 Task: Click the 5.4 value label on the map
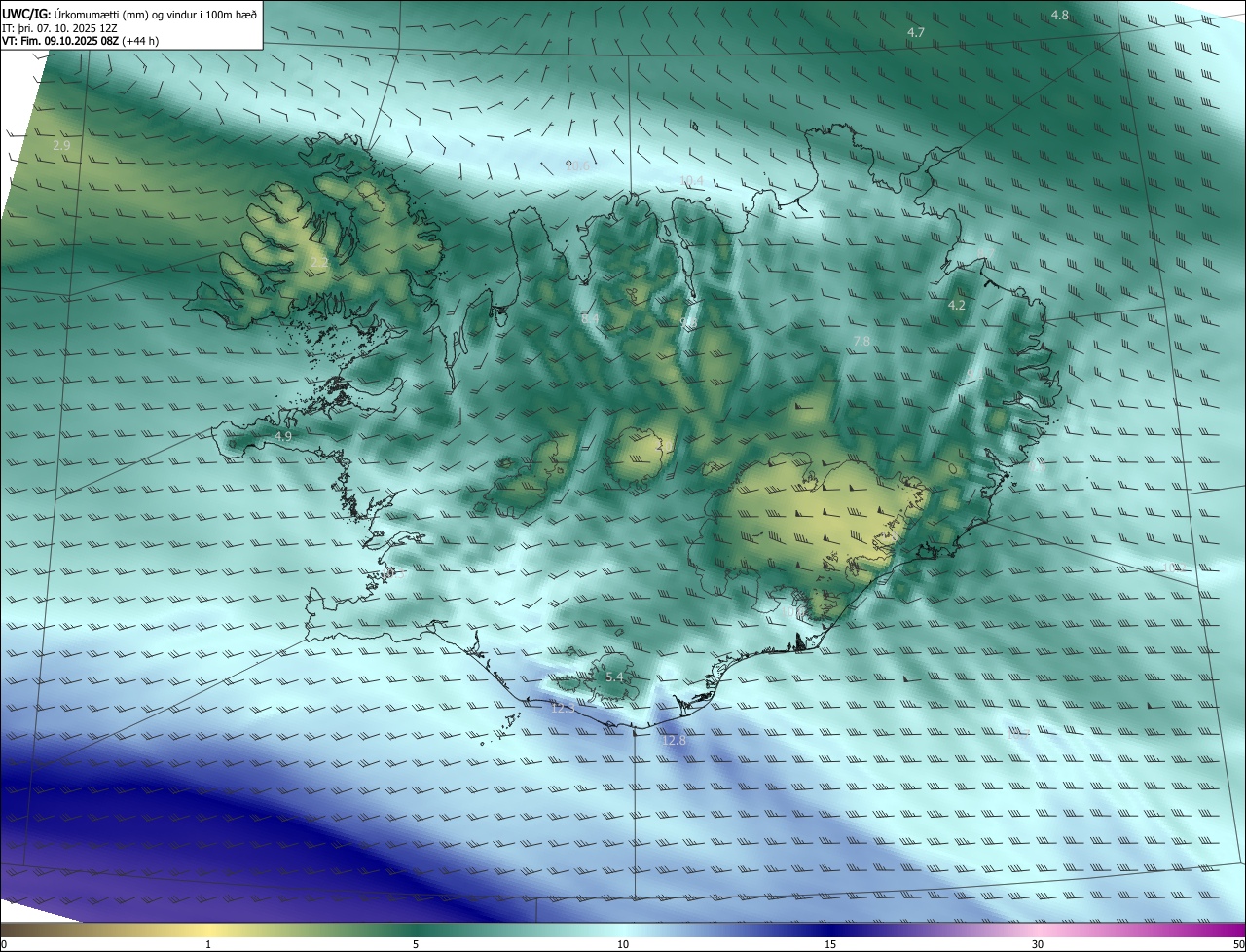click(614, 677)
